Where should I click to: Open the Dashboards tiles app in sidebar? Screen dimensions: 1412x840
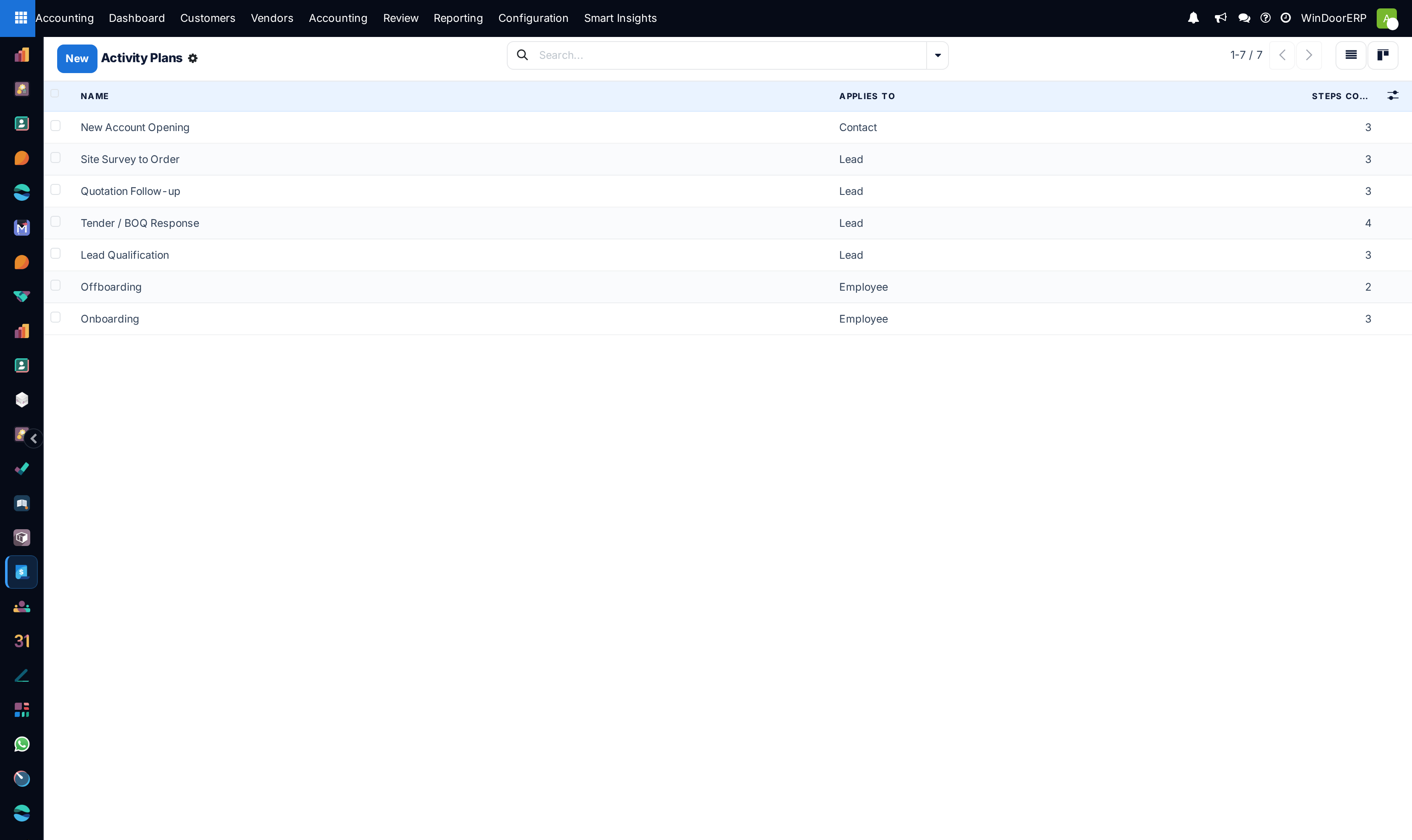click(21, 710)
